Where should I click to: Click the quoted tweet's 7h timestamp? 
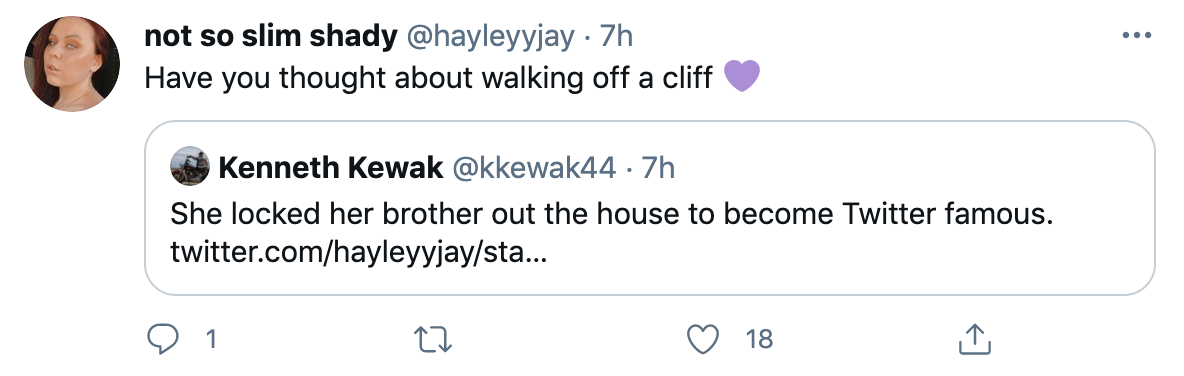(x=658, y=168)
